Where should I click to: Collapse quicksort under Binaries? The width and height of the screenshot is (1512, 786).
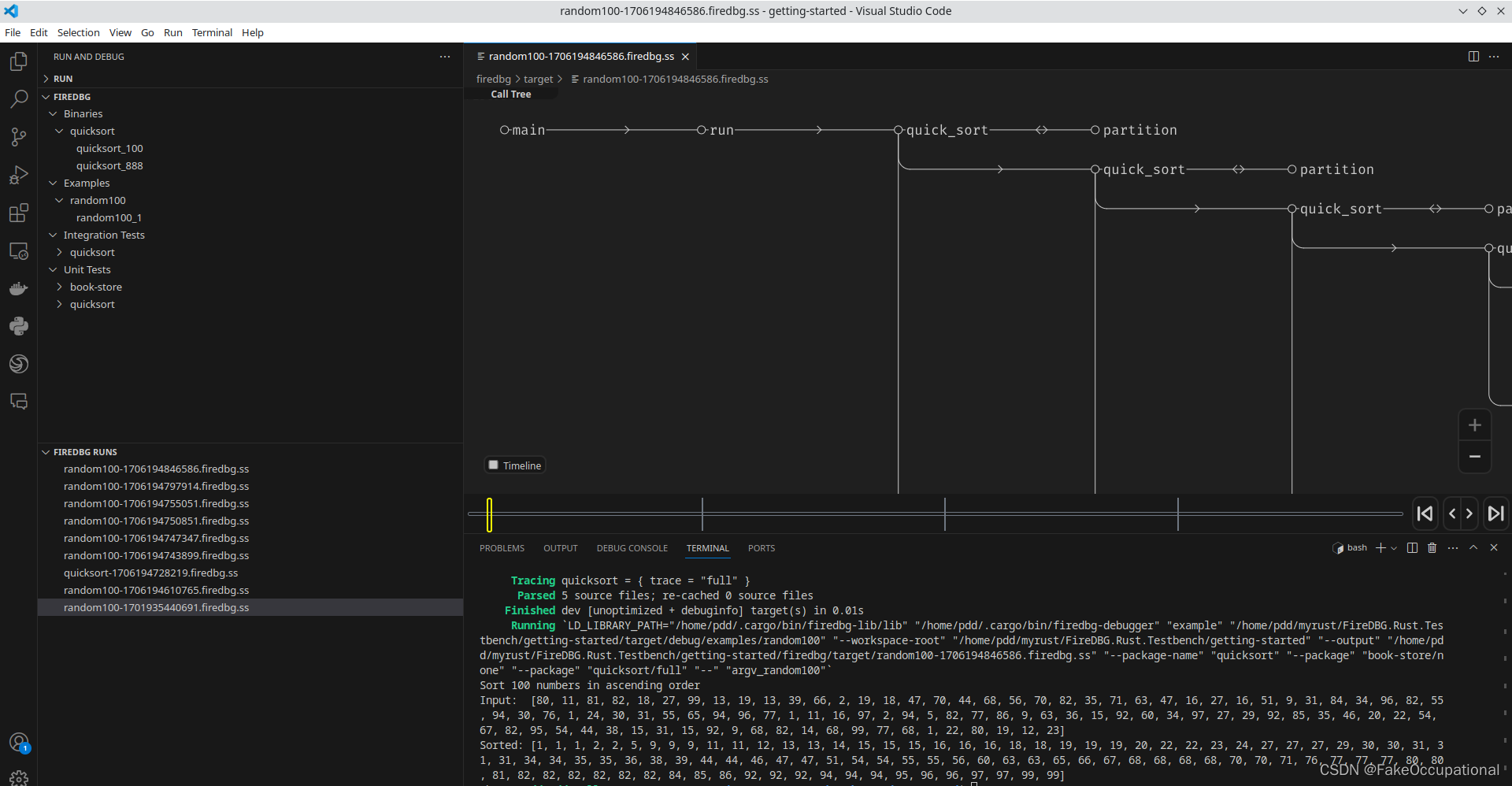coord(59,132)
